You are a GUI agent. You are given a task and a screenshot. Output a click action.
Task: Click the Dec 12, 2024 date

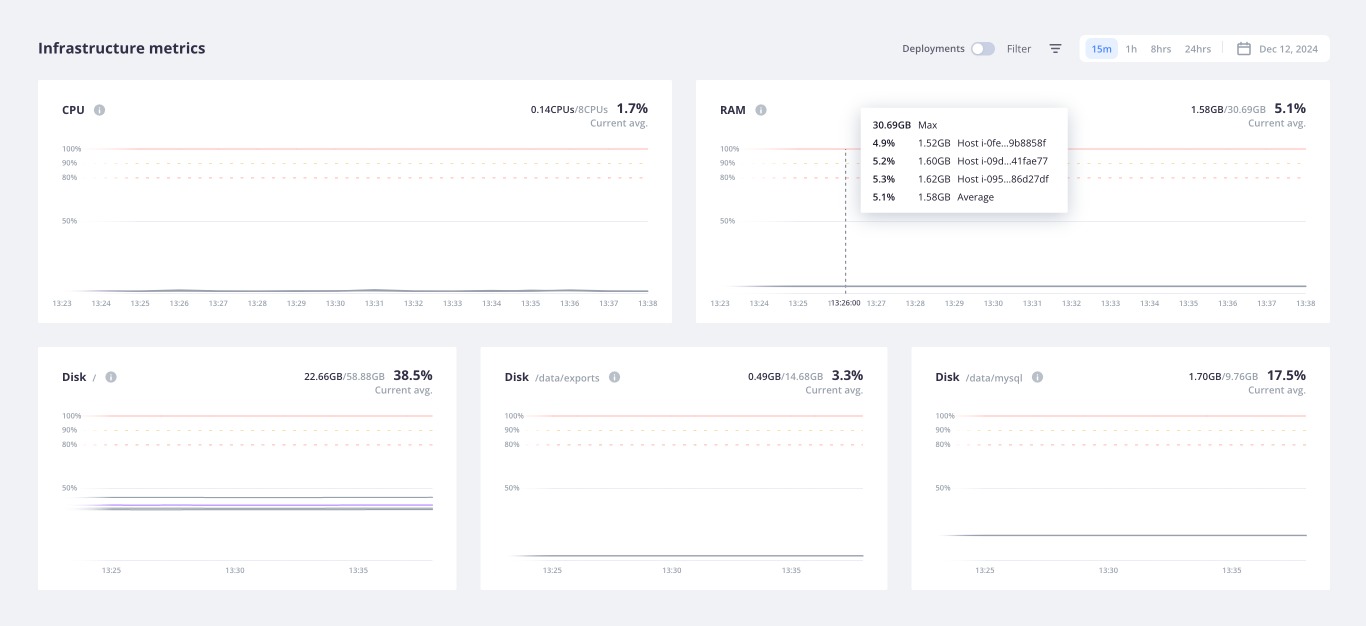pos(1288,49)
